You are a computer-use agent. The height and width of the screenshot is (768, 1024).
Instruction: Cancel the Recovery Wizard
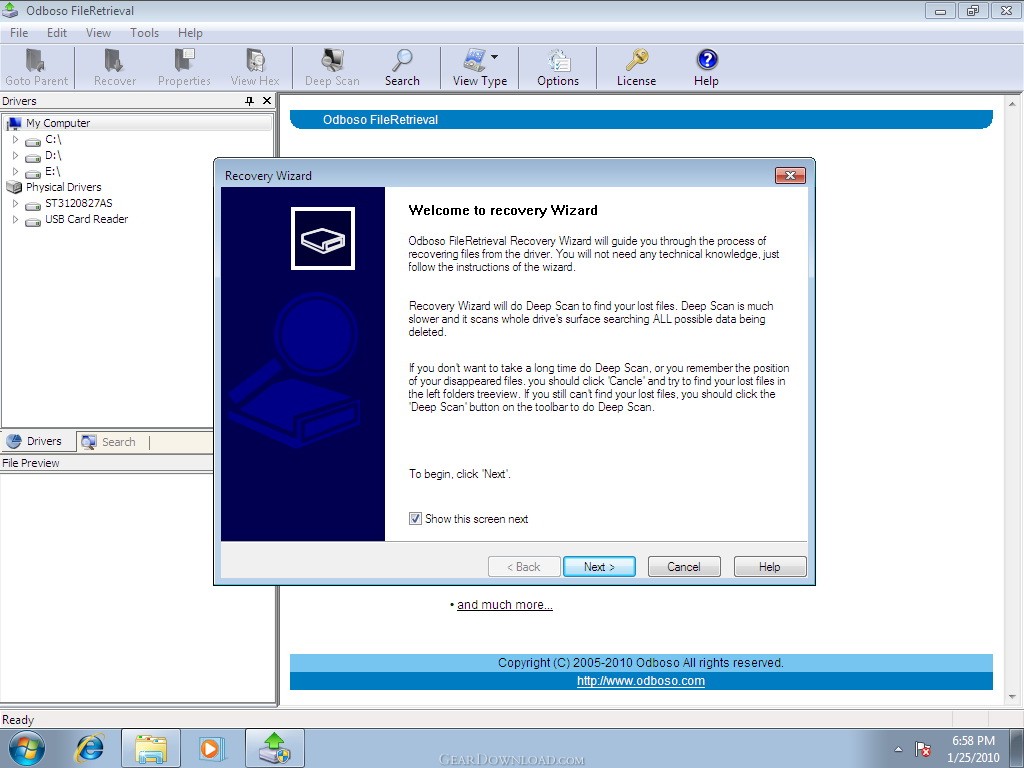[684, 566]
